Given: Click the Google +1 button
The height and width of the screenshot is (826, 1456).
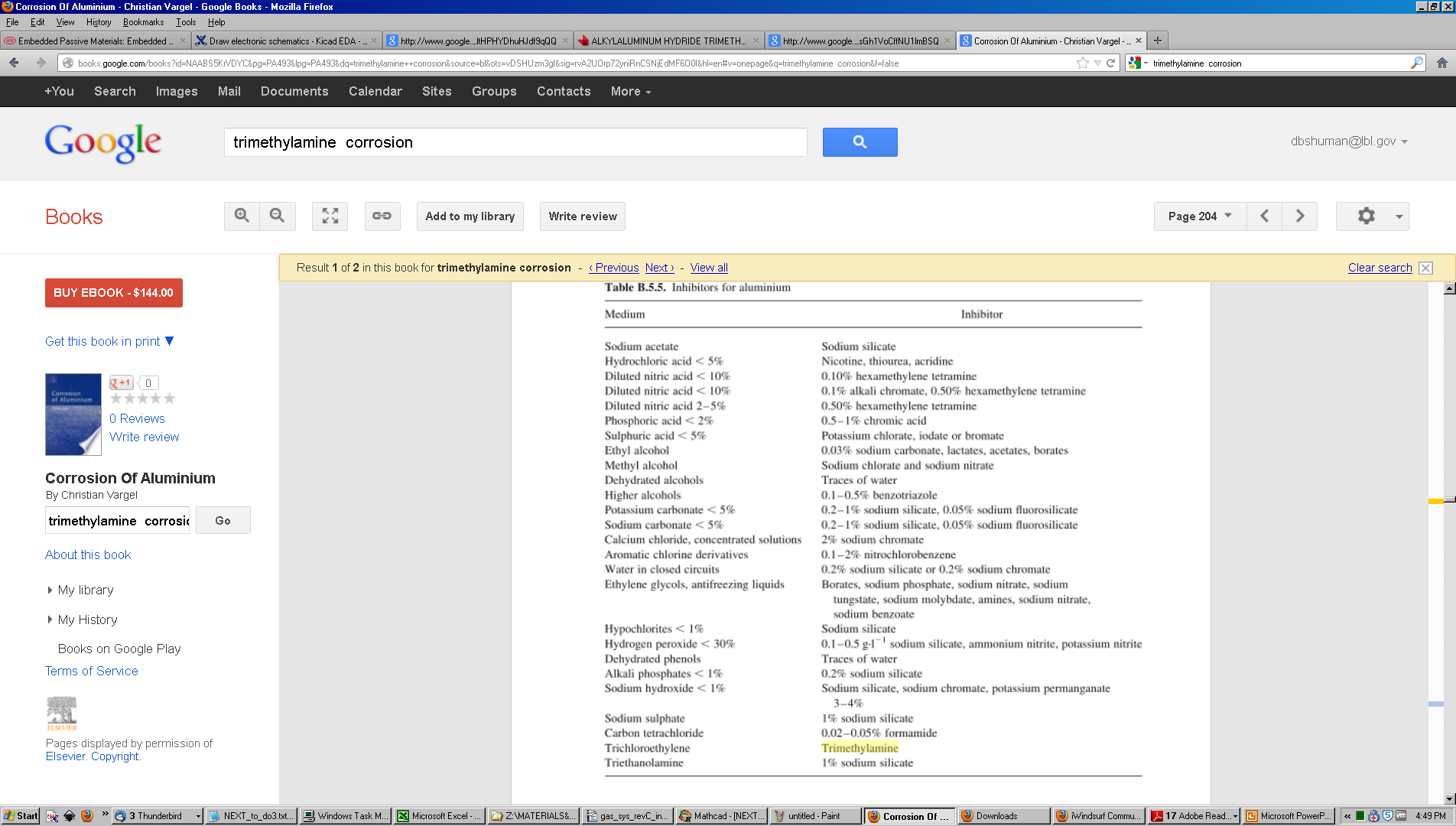Looking at the screenshot, I should pyautogui.click(x=121, y=382).
